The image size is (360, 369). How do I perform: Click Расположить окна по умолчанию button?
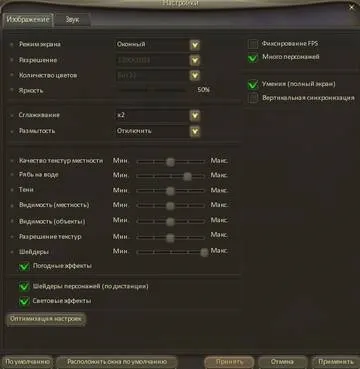[117, 362]
